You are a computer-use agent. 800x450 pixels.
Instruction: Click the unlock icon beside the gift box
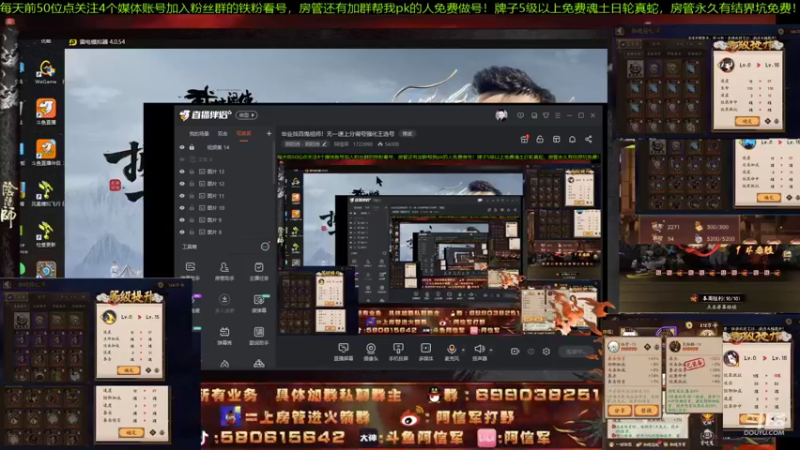pyautogui.click(x=540, y=139)
